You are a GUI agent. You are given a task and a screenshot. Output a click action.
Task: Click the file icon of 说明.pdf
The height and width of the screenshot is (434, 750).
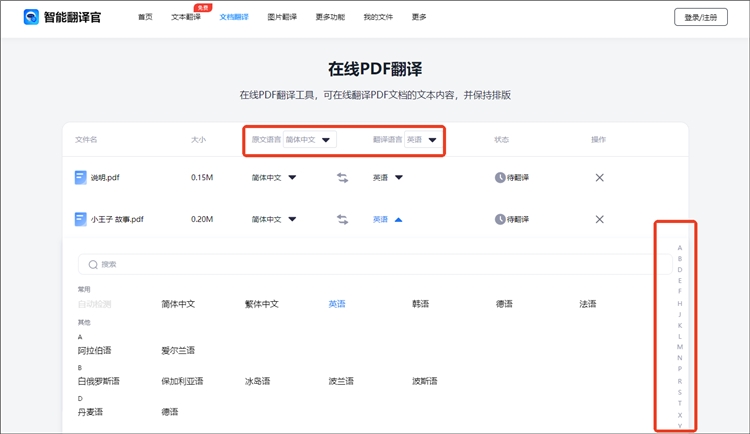80,178
